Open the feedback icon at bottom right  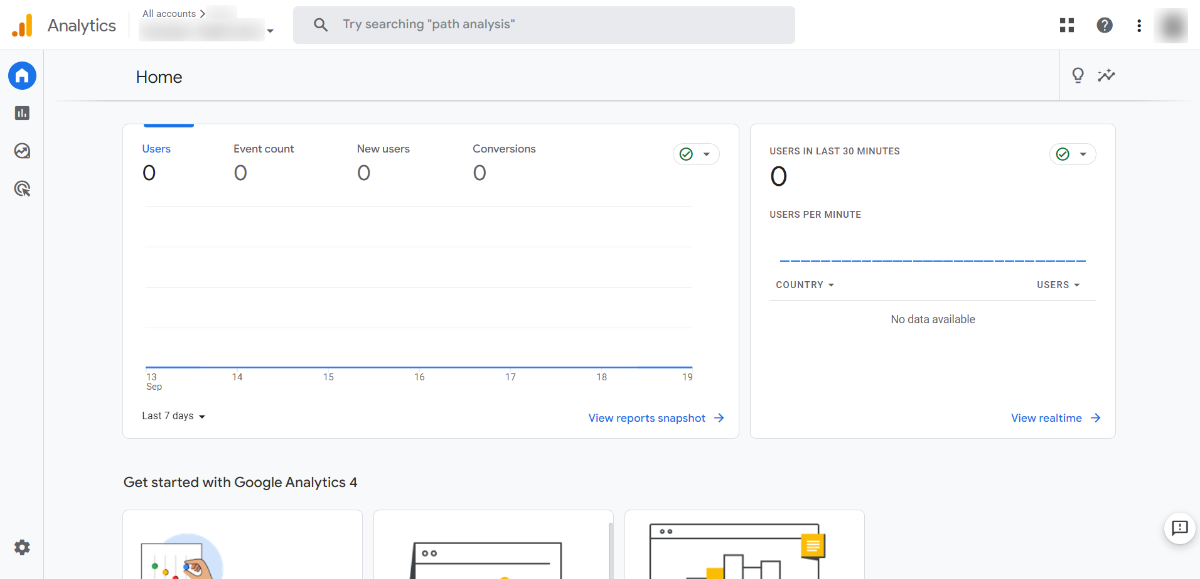pyautogui.click(x=1179, y=528)
